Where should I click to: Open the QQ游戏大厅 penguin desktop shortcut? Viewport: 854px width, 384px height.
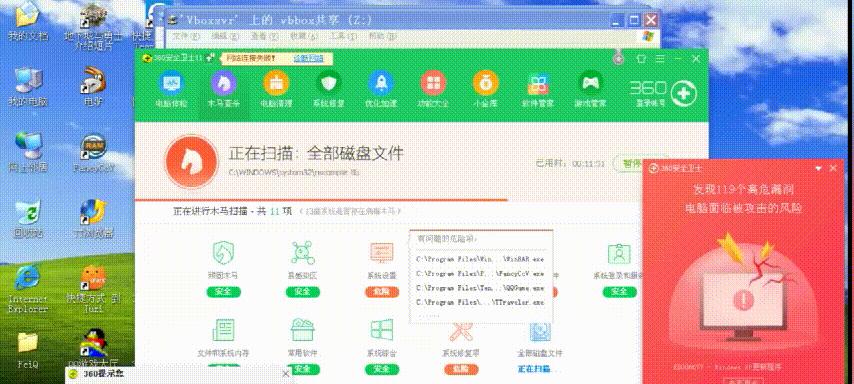(x=94, y=349)
